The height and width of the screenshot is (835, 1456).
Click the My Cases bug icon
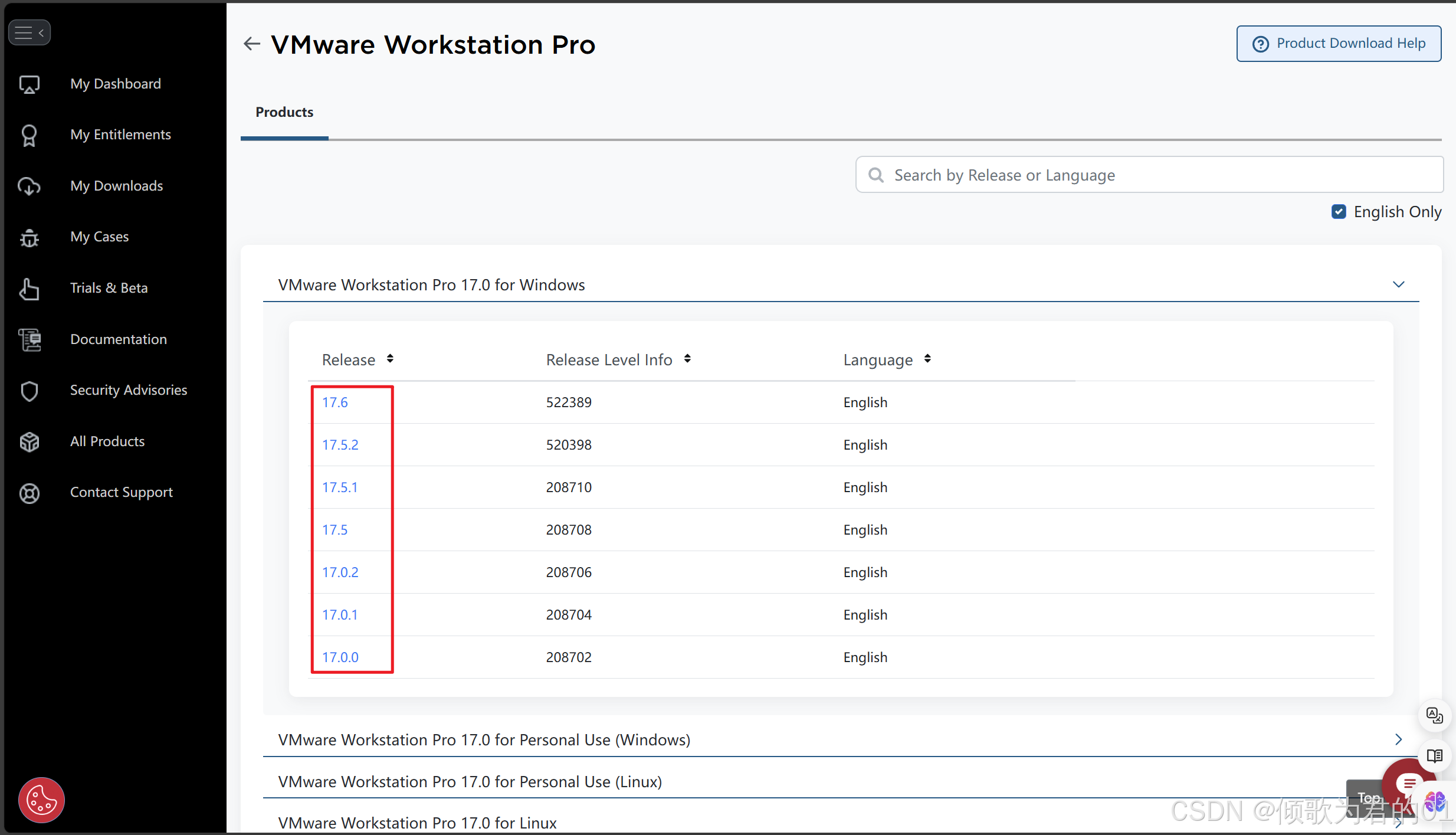click(29, 237)
